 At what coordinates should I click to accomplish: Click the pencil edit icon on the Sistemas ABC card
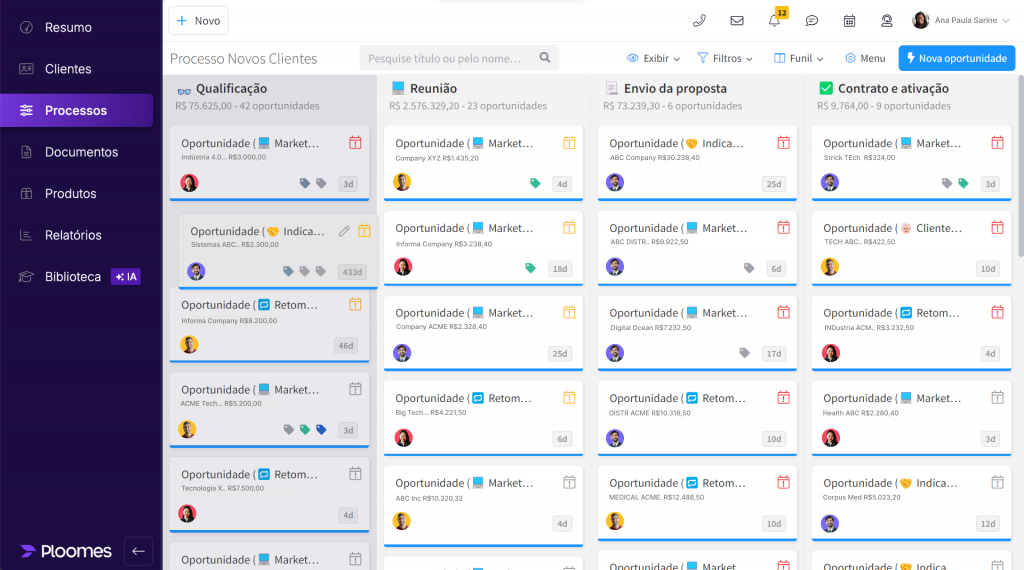(x=344, y=231)
